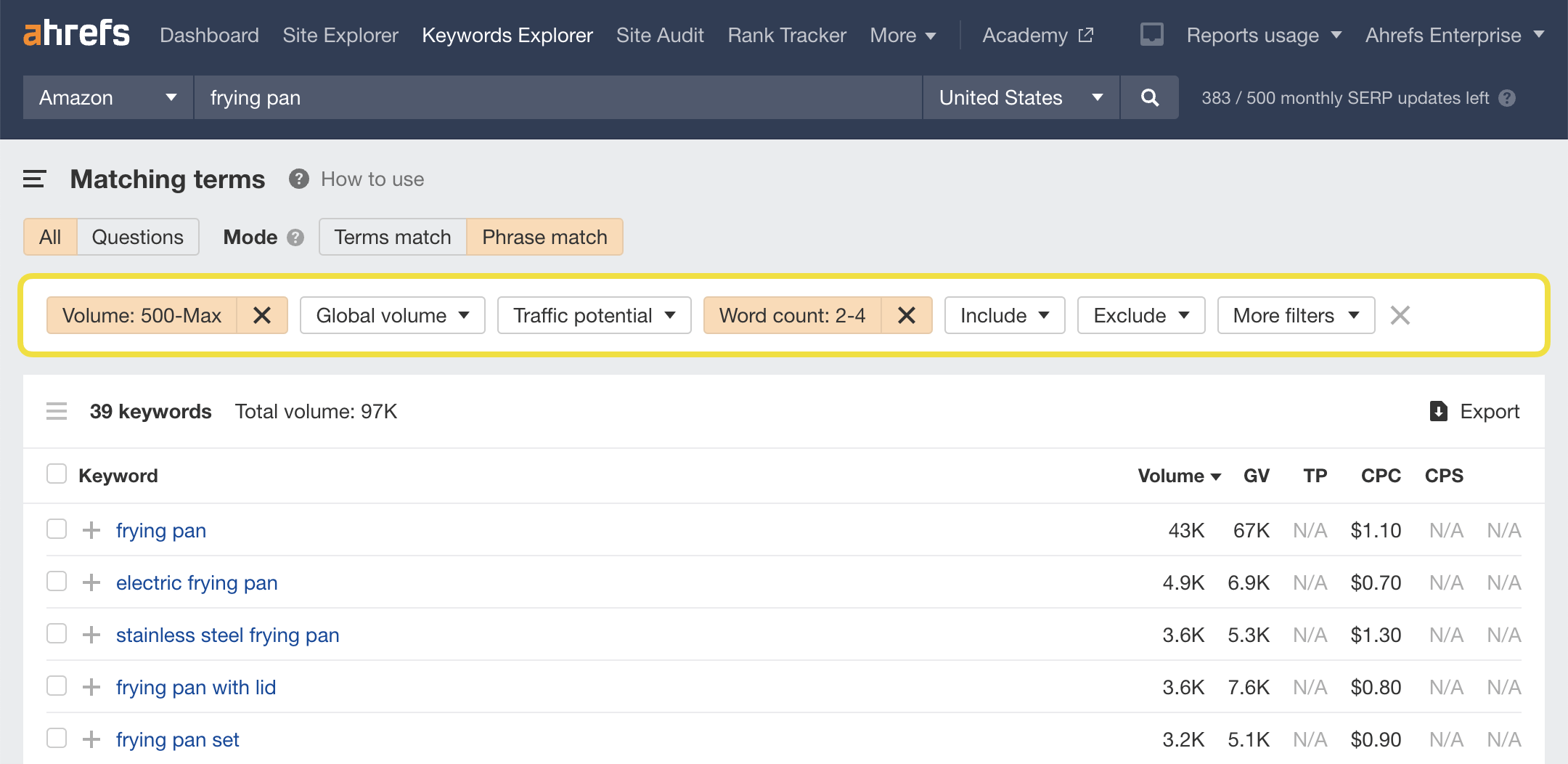The height and width of the screenshot is (764, 1568).
Task: Open the sidebar menu beside Matching terms
Action: tap(34, 179)
